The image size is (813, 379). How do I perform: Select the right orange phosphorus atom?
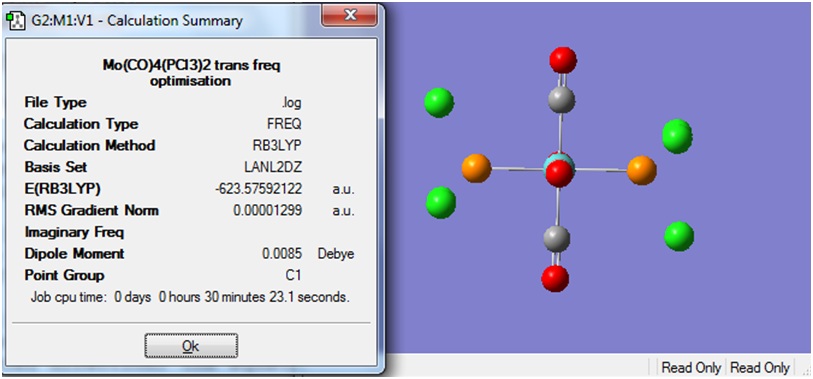pyautogui.click(x=642, y=171)
